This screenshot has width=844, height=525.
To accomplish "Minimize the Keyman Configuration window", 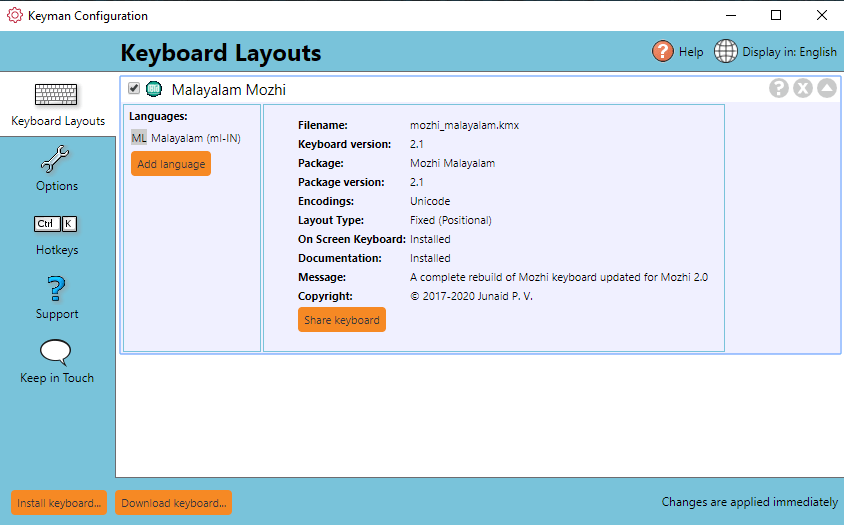I will pyautogui.click(x=730, y=15).
